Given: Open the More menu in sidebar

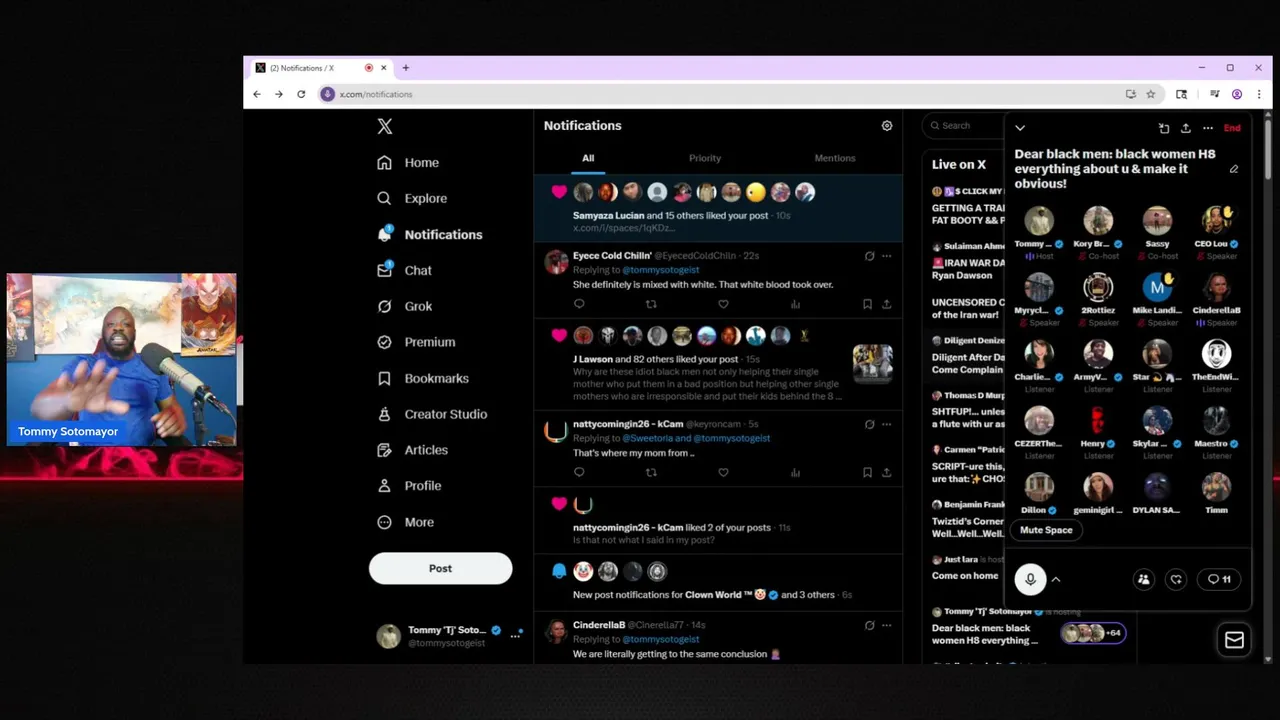Looking at the screenshot, I should (x=406, y=522).
